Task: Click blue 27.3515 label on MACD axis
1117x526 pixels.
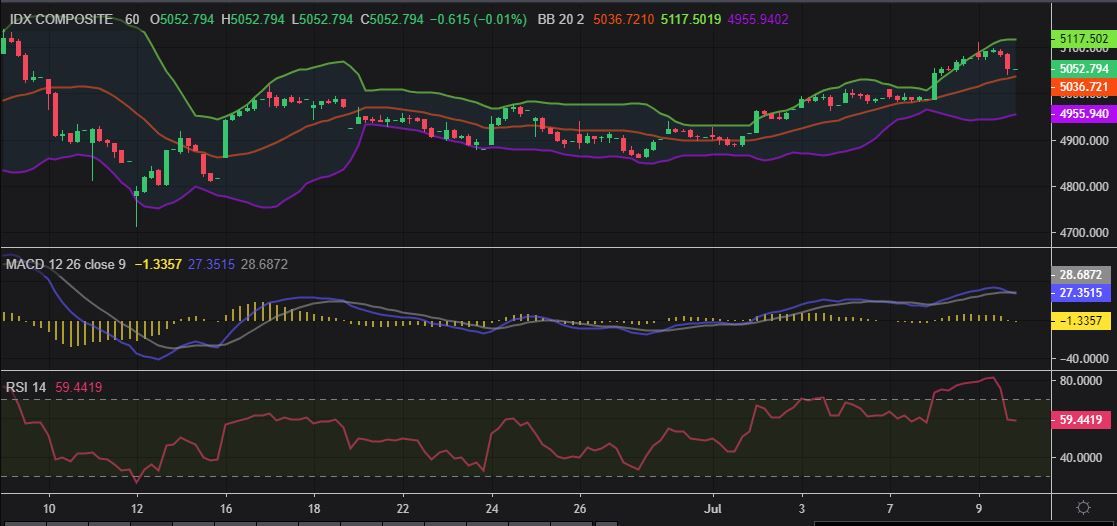Action: pyautogui.click(x=1083, y=292)
